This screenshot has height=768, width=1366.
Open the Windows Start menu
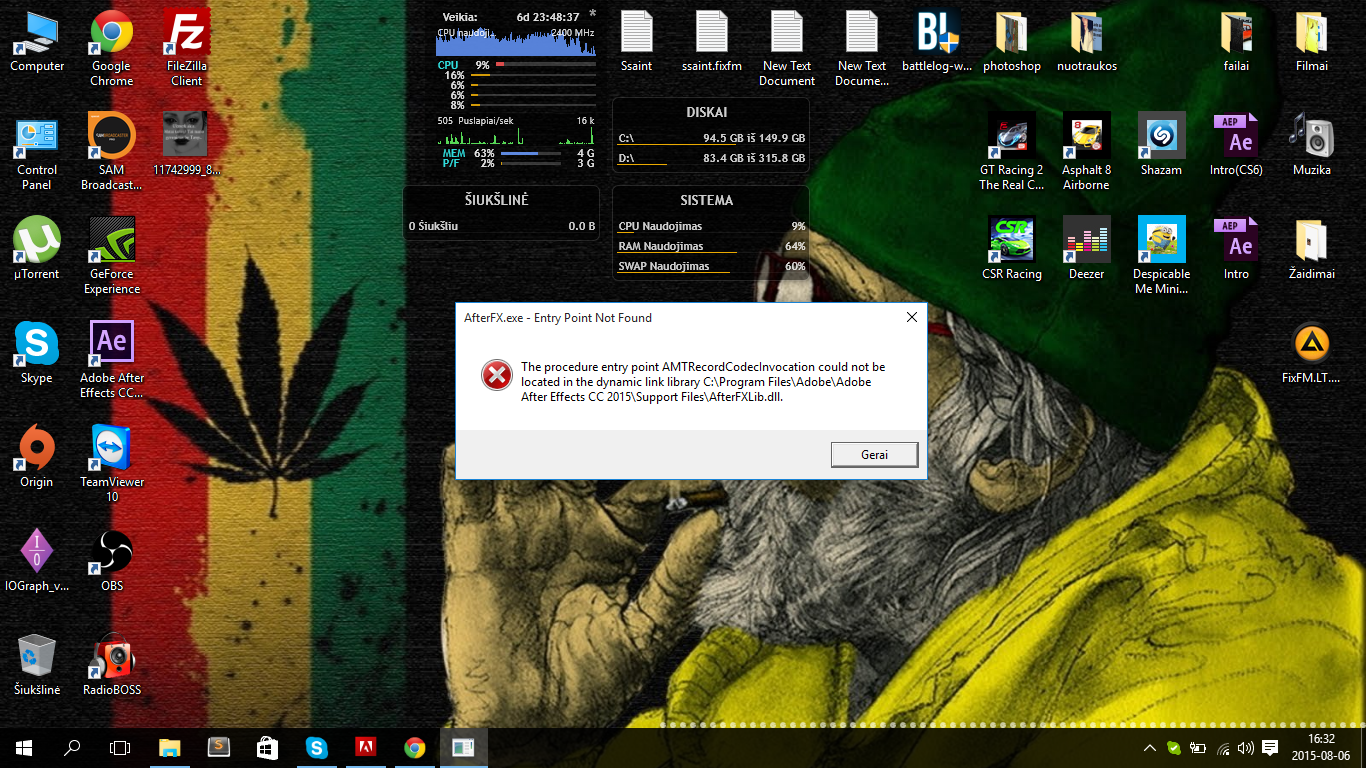(x=24, y=747)
